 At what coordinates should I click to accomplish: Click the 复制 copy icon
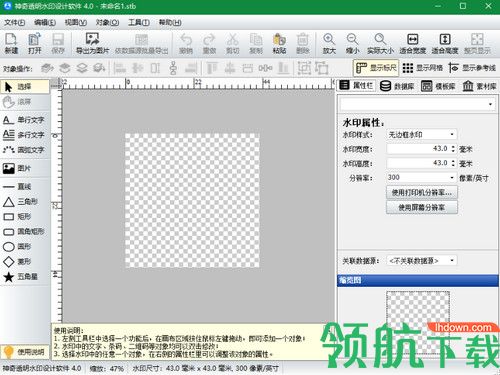point(256,43)
